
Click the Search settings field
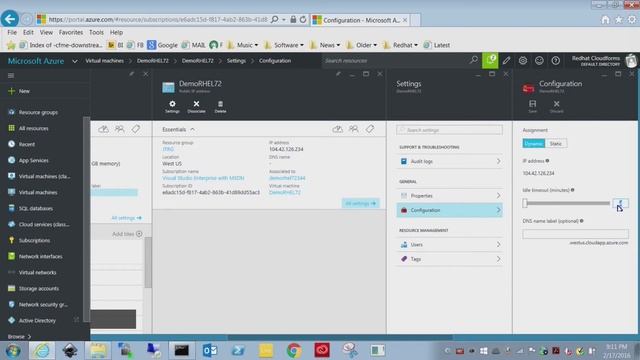click(449, 130)
